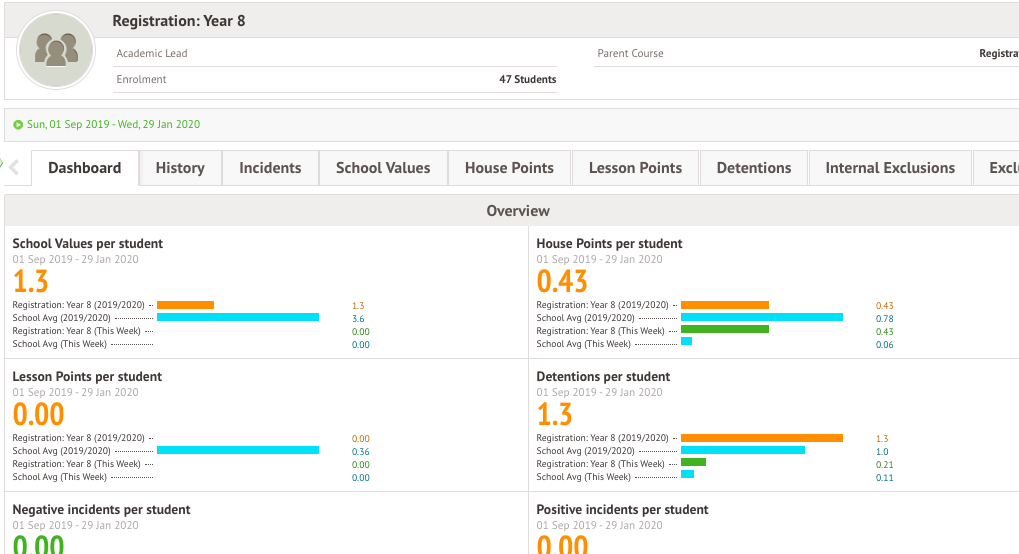Click the School Values per student heading
This screenshot has width=1019, height=554.
pyautogui.click(x=88, y=243)
